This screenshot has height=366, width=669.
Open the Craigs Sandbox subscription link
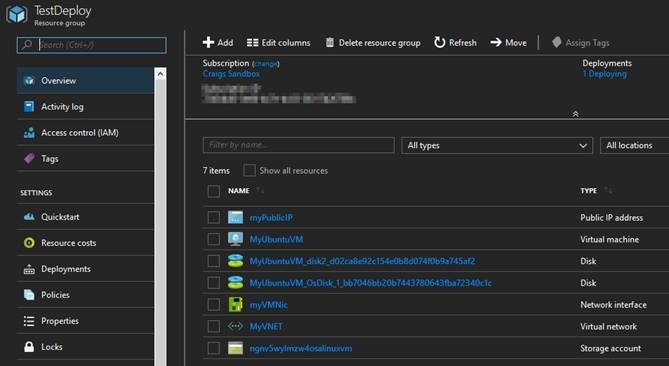point(231,74)
